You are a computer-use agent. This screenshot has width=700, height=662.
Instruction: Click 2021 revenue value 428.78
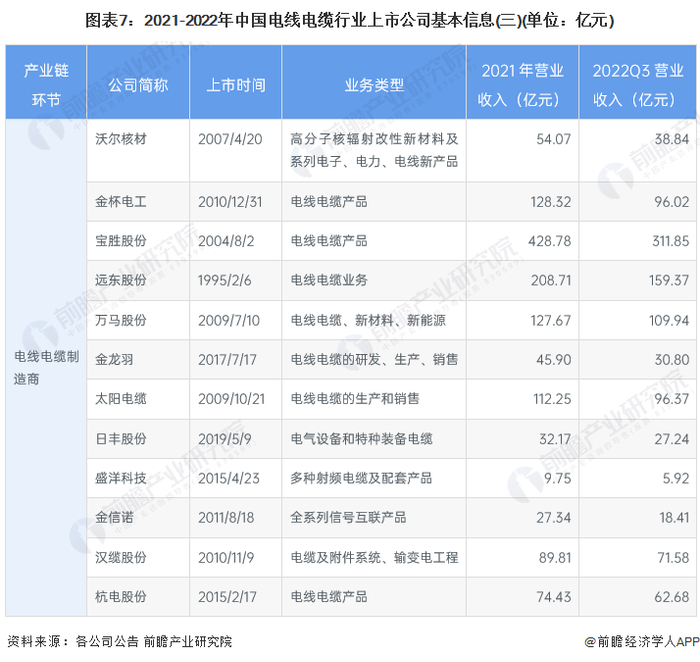[x=550, y=241]
